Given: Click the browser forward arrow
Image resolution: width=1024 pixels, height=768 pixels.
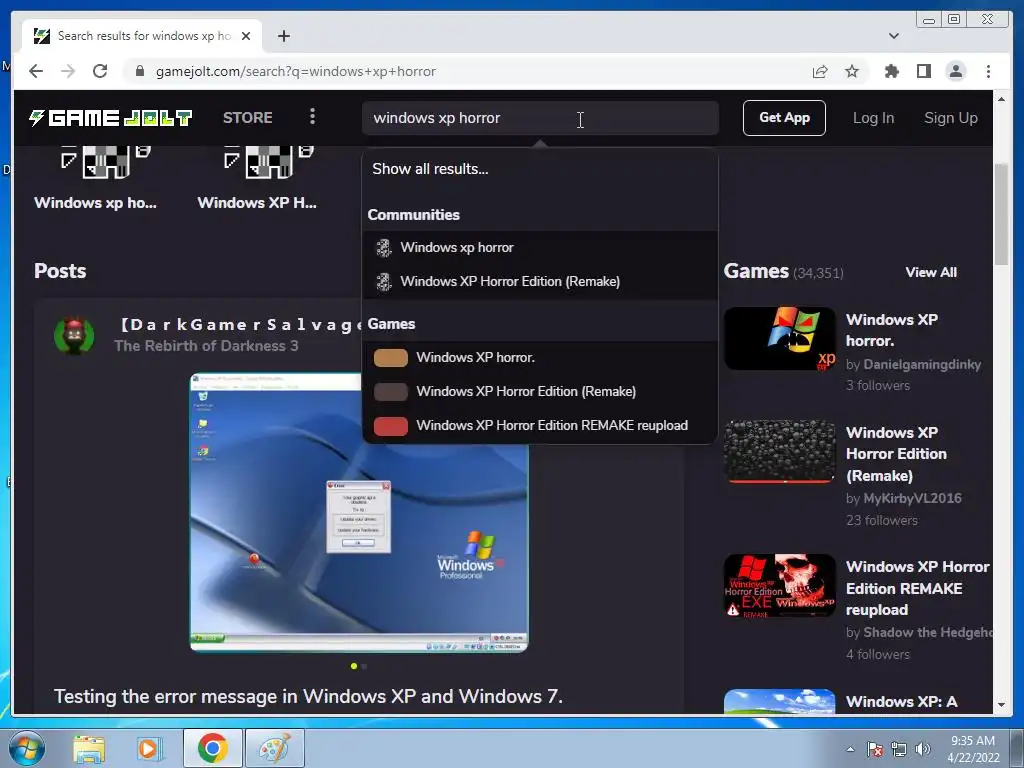Looking at the screenshot, I should click(68, 71).
